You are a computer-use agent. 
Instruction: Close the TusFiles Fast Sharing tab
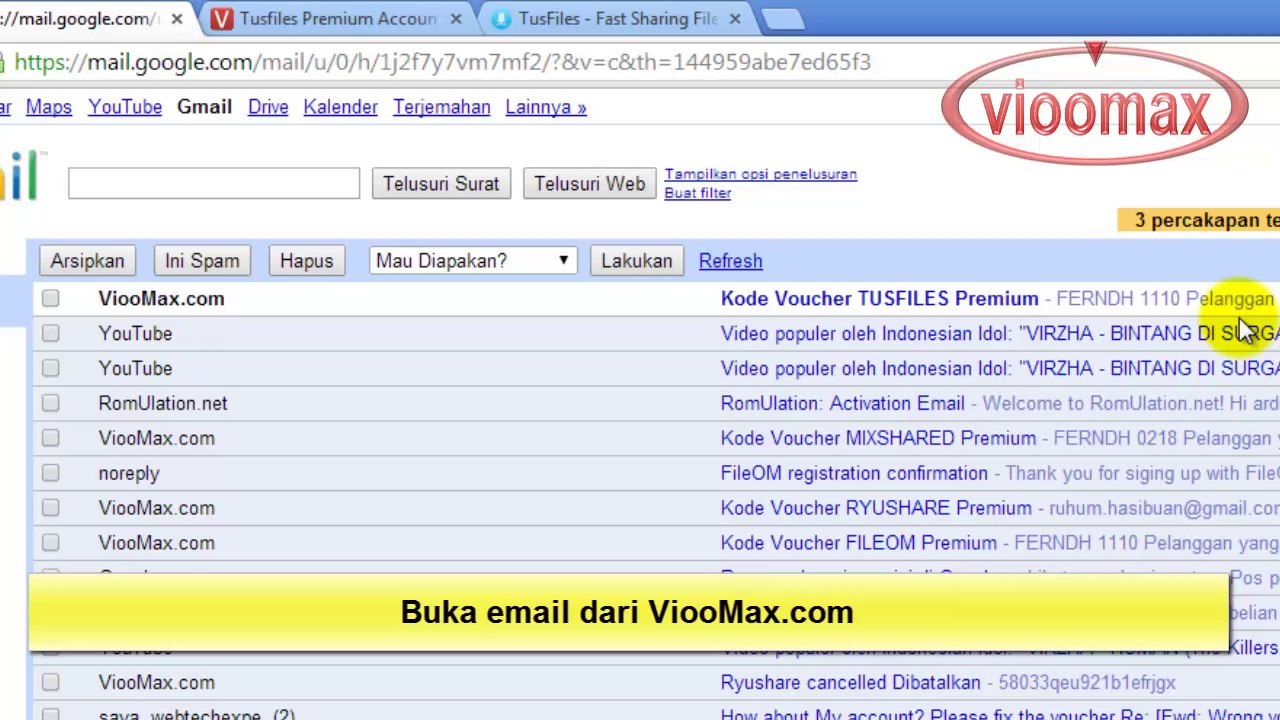click(x=735, y=18)
